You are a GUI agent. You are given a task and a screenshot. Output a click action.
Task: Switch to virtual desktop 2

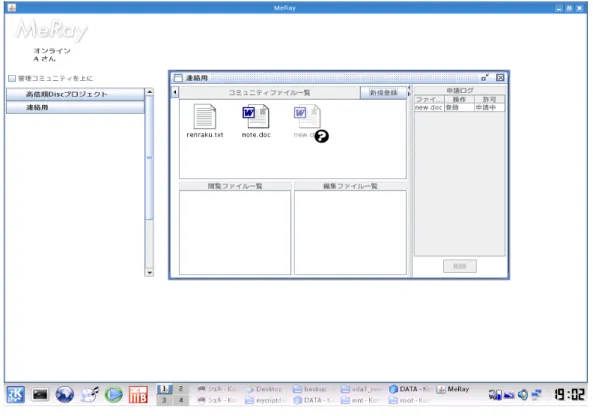(x=181, y=389)
